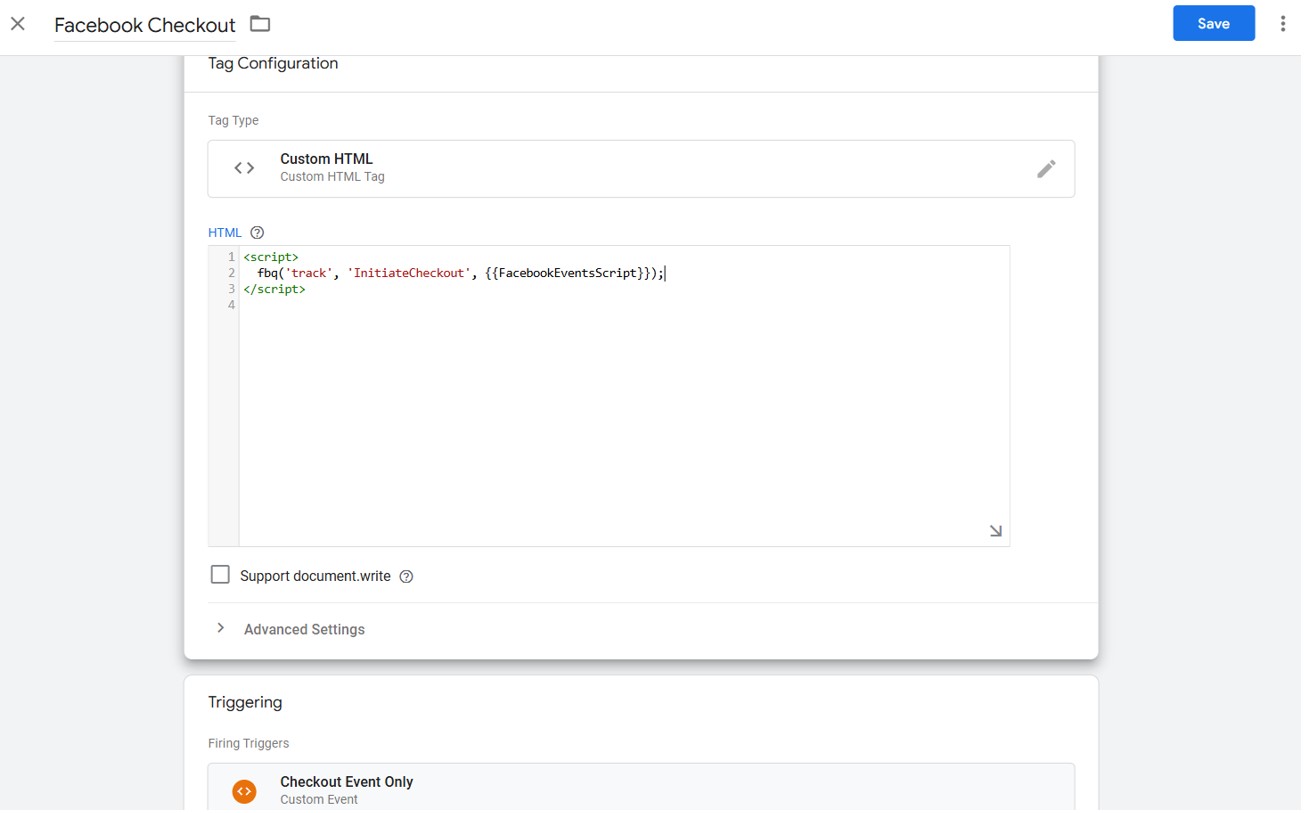Click the fbq track InitiateCheckout code line

pos(460,273)
